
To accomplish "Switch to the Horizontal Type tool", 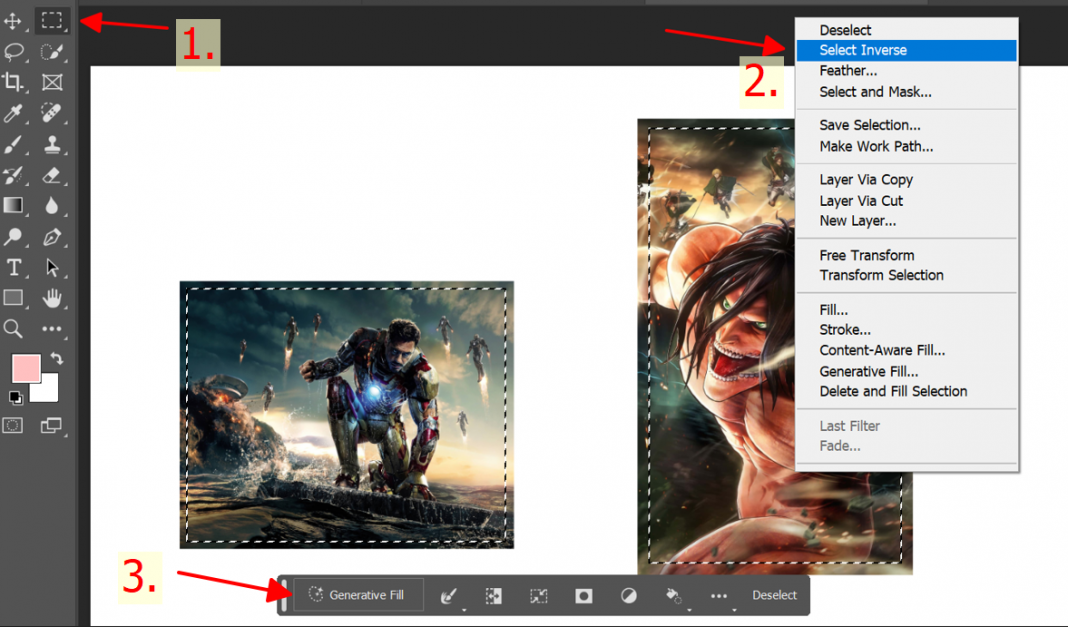I will 14,267.
